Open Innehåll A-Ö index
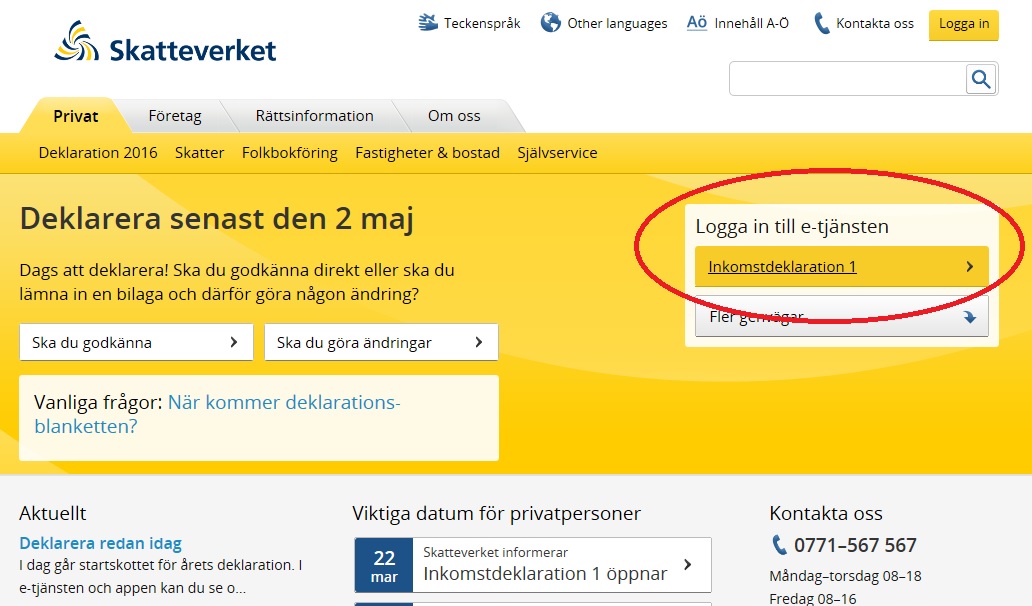The height and width of the screenshot is (606, 1032). (752, 24)
